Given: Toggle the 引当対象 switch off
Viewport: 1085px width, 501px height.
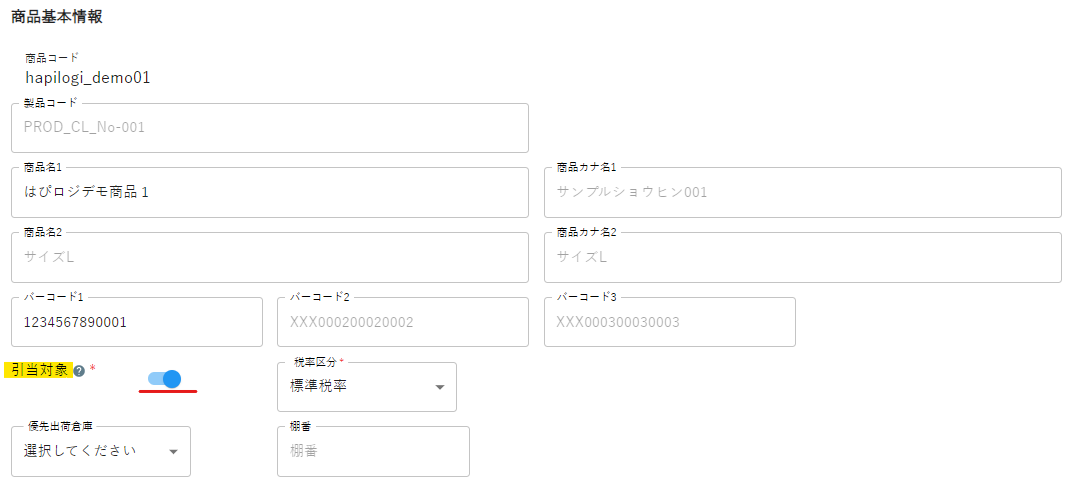Looking at the screenshot, I should tap(165, 379).
